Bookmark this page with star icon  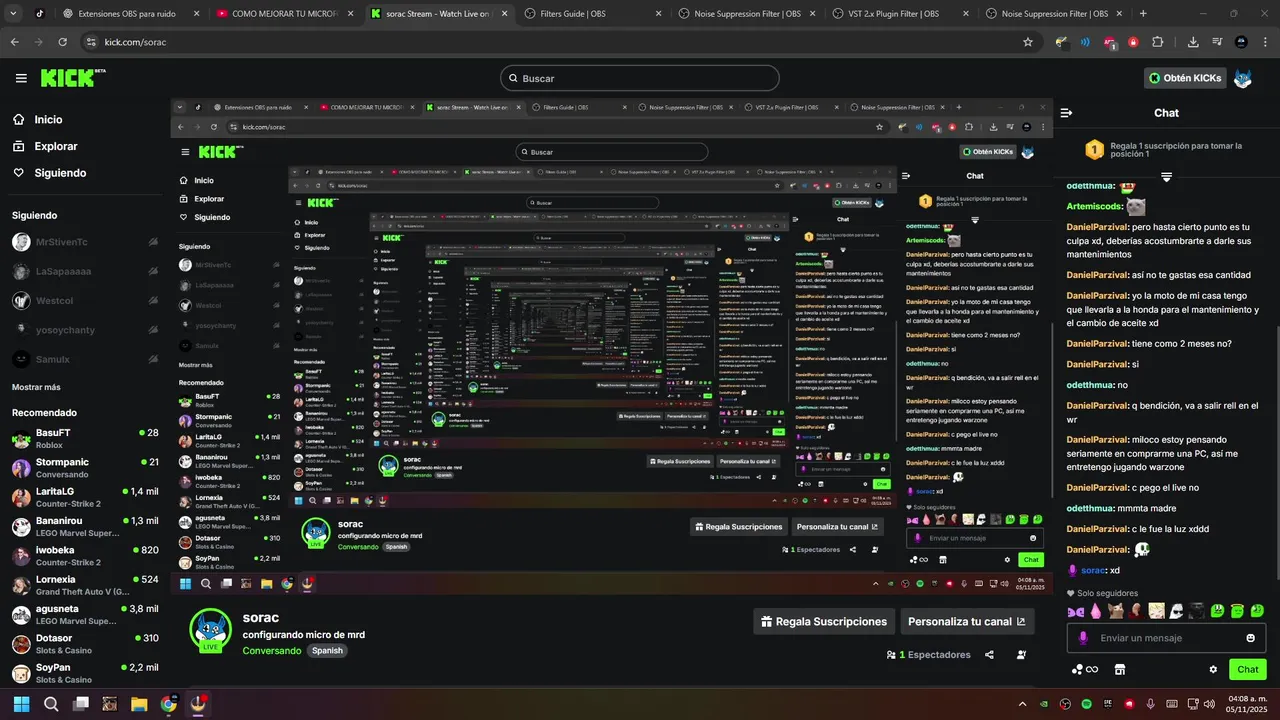pyautogui.click(x=1027, y=42)
